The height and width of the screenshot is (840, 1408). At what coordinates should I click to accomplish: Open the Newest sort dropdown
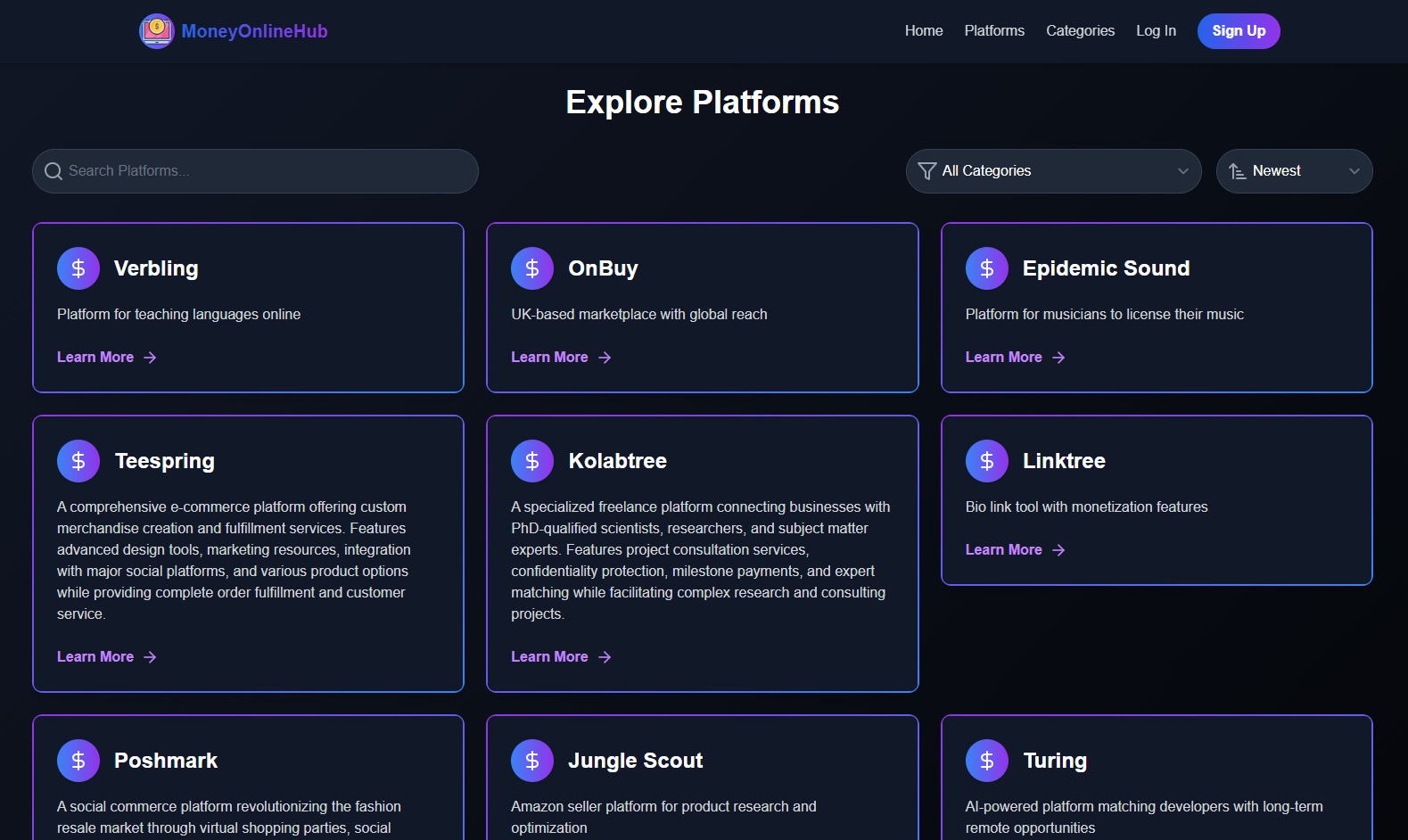tap(1294, 171)
